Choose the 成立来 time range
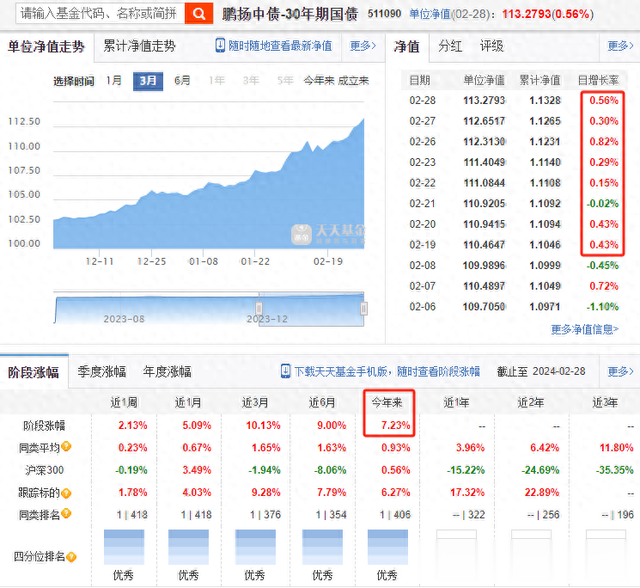 [x=353, y=81]
